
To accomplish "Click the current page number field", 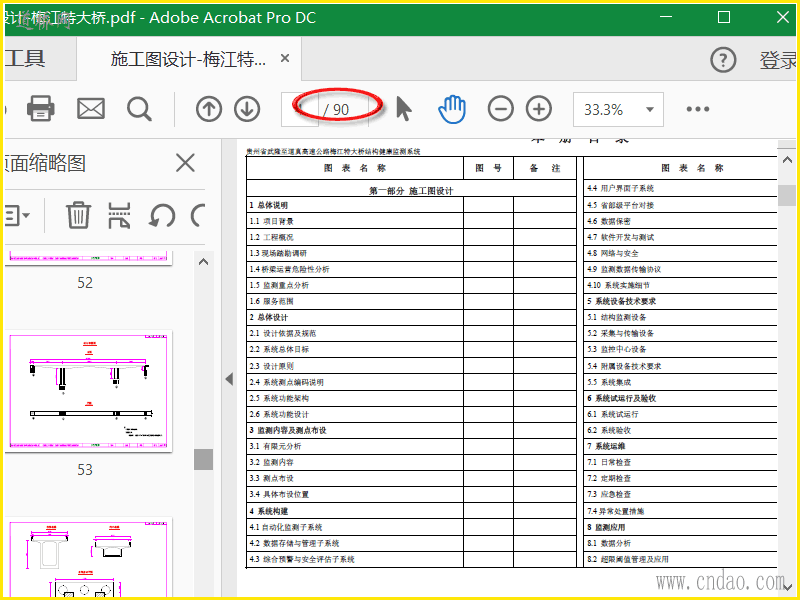I will (300, 109).
